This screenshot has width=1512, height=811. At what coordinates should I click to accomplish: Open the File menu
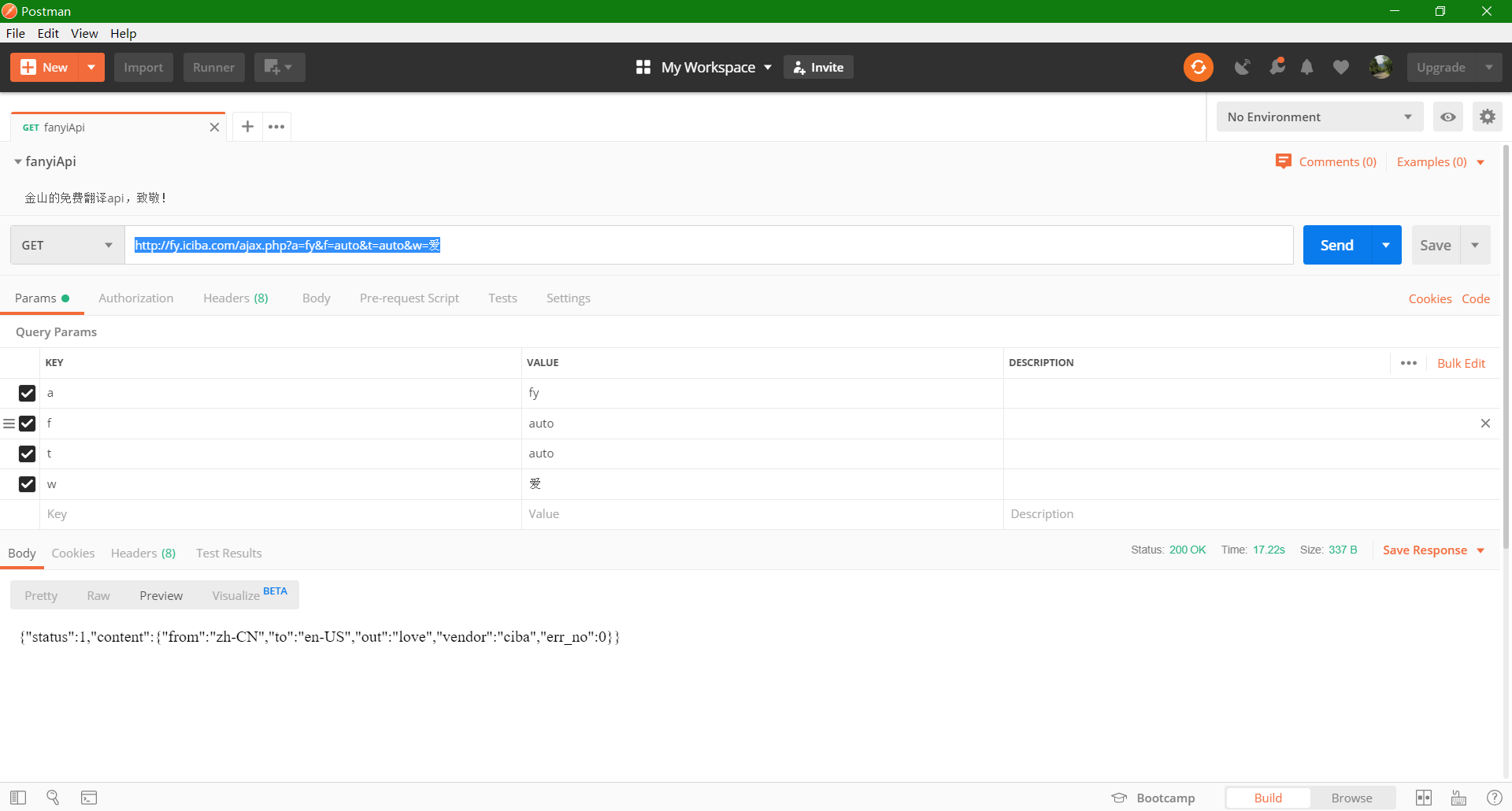click(16, 33)
